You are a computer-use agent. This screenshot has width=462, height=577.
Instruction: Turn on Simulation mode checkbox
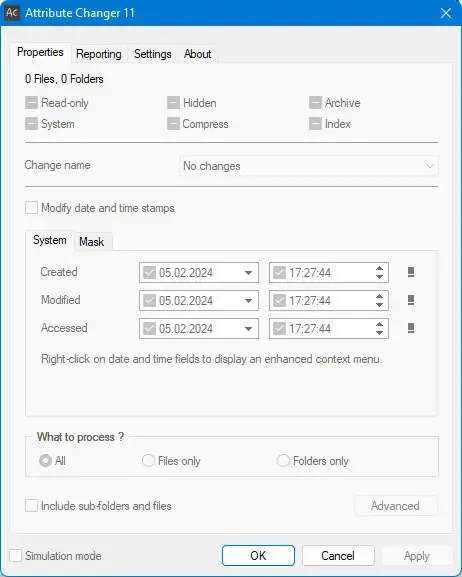pos(15,555)
